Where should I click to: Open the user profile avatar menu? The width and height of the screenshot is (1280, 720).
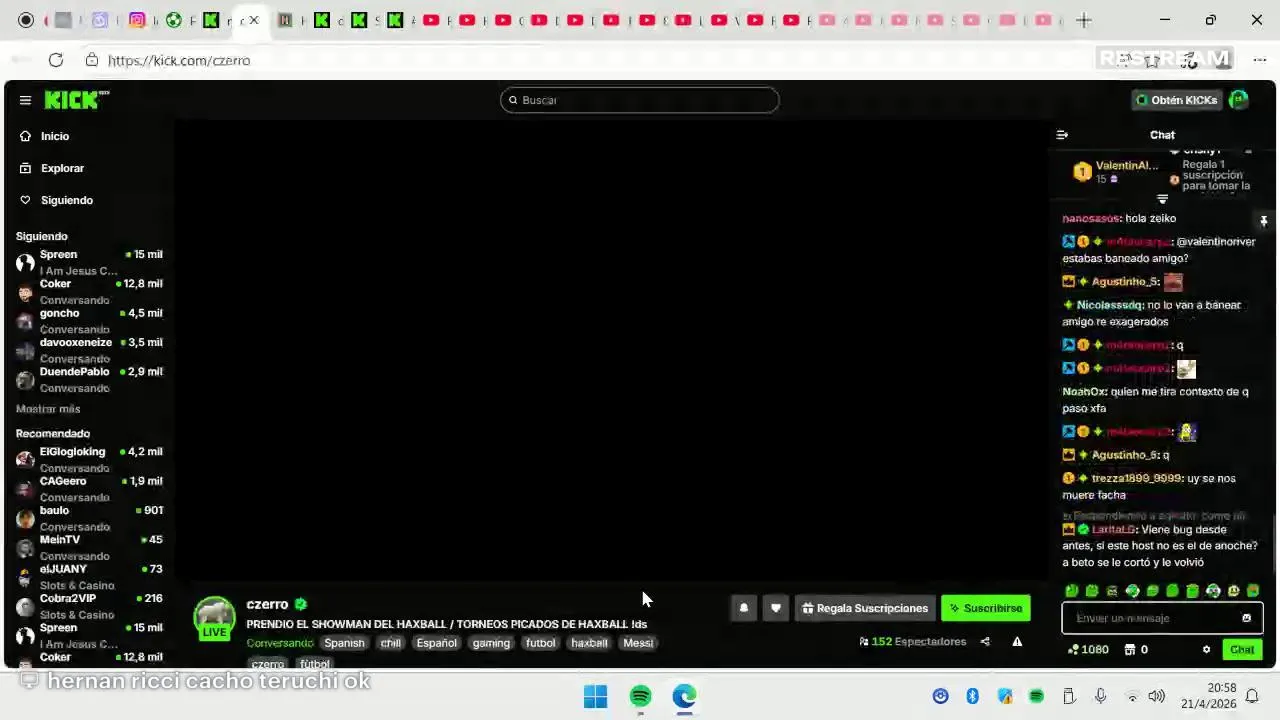(1239, 100)
